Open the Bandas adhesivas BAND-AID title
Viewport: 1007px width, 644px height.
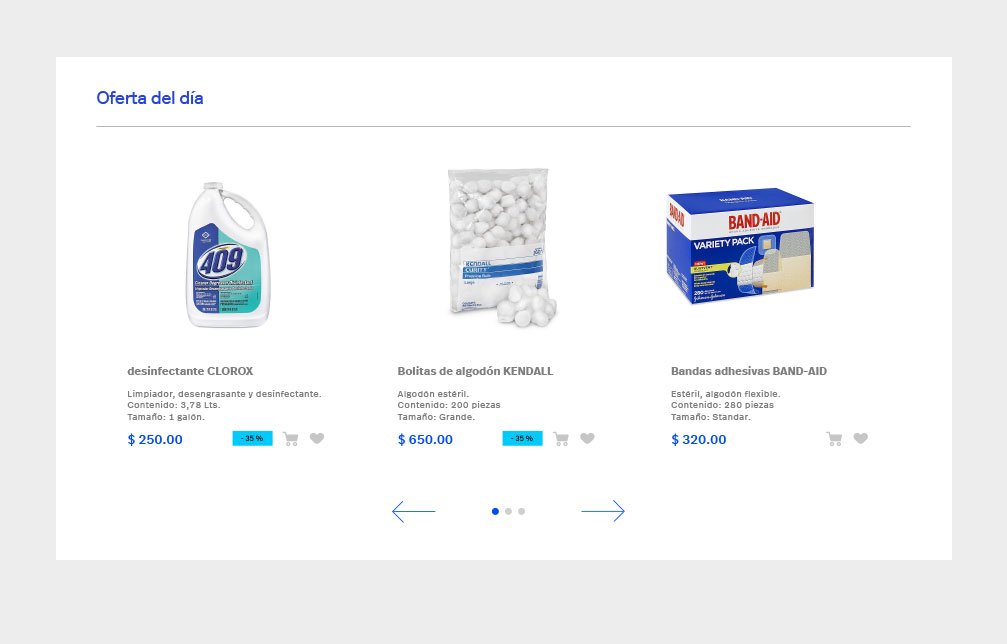[x=749, y=371]
